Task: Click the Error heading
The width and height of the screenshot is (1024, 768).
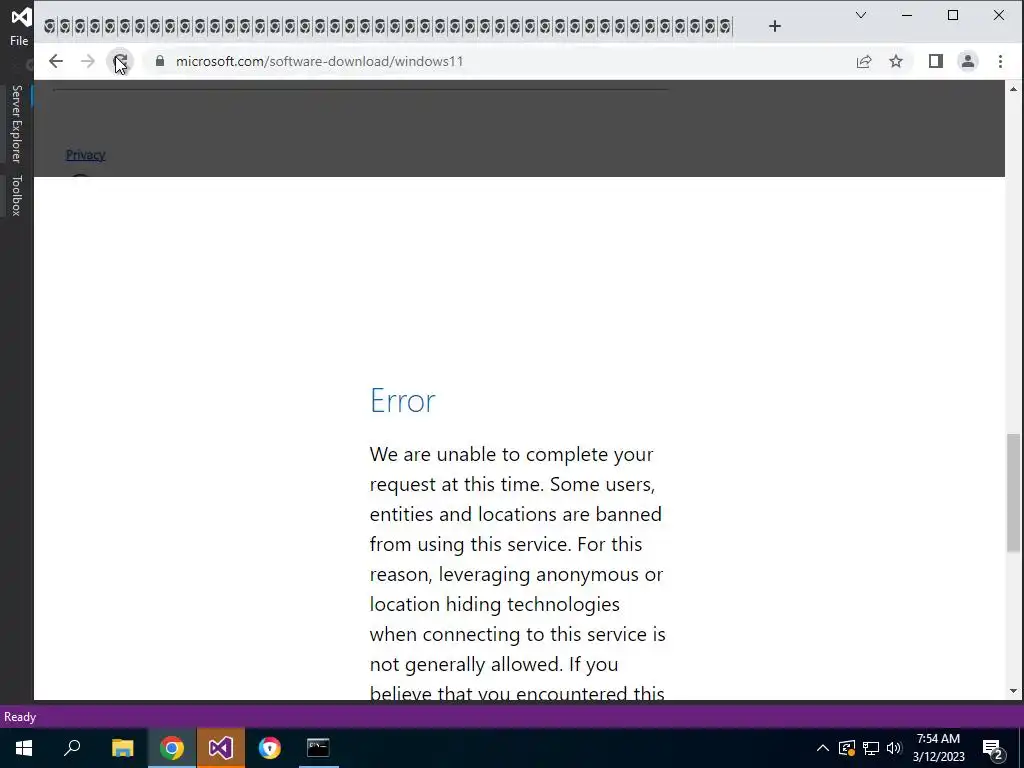Action: tap(402, 400)
